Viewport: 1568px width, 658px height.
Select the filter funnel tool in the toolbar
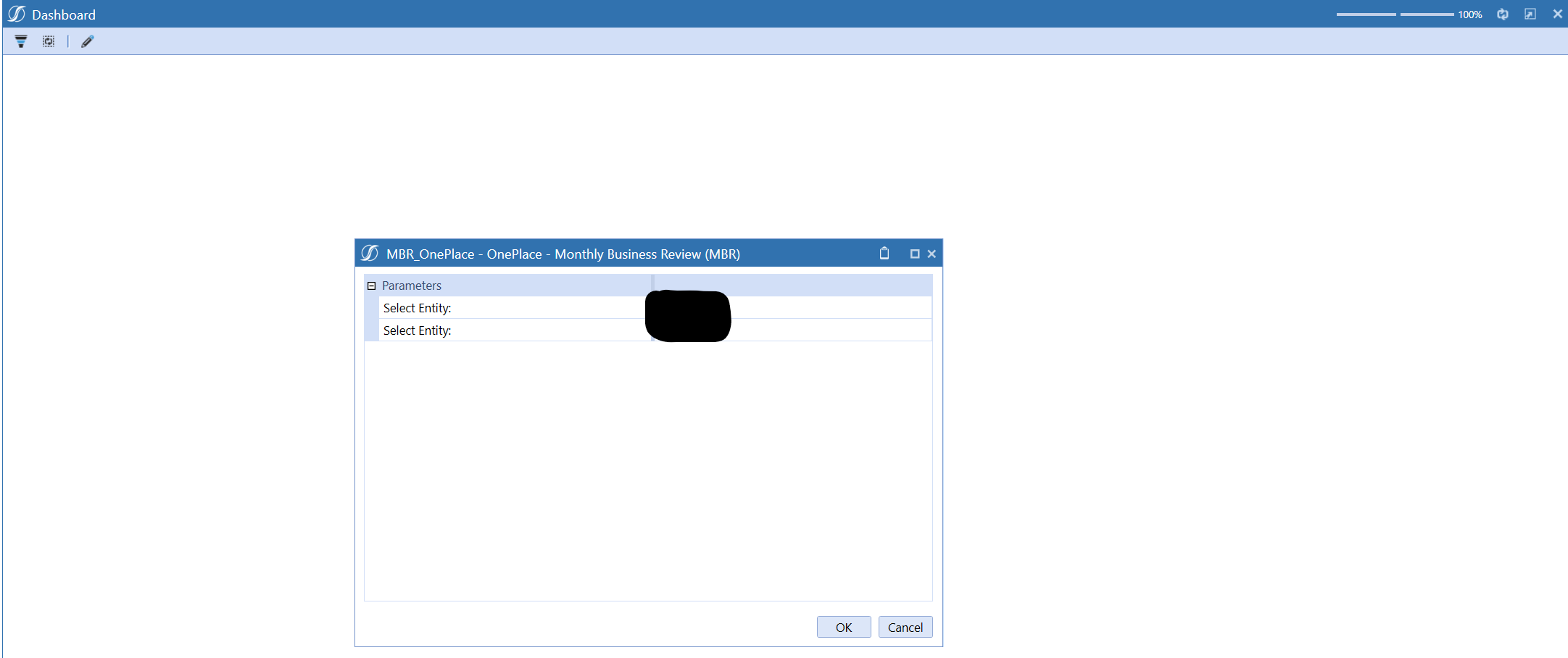point(20,41)
